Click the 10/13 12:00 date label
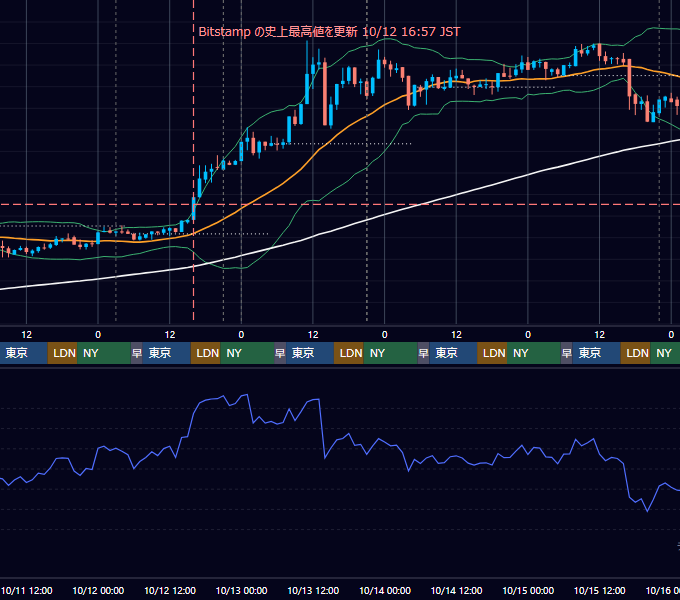 (x=313, y=590)
